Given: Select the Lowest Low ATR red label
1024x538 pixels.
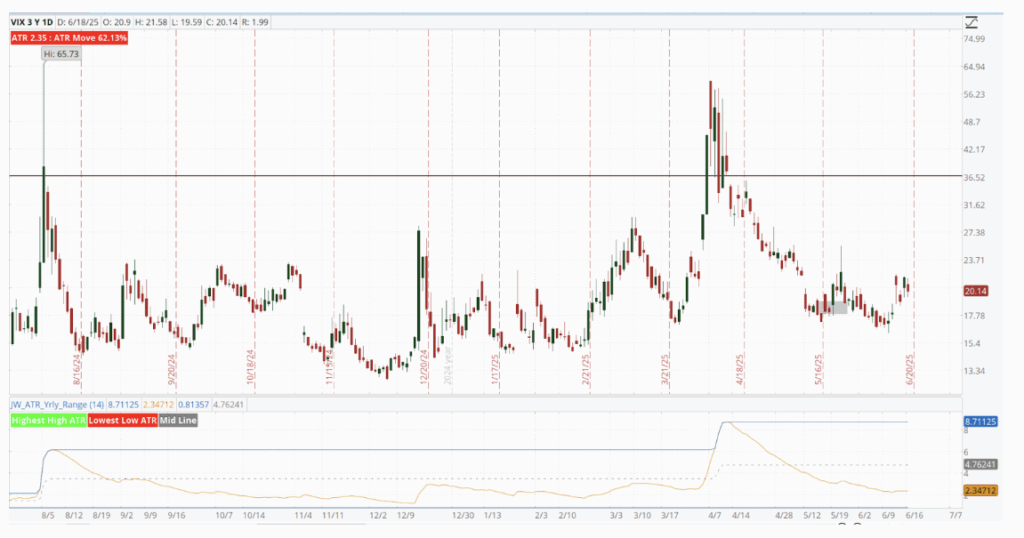Looking at the screenshot, I should point(123,420).
